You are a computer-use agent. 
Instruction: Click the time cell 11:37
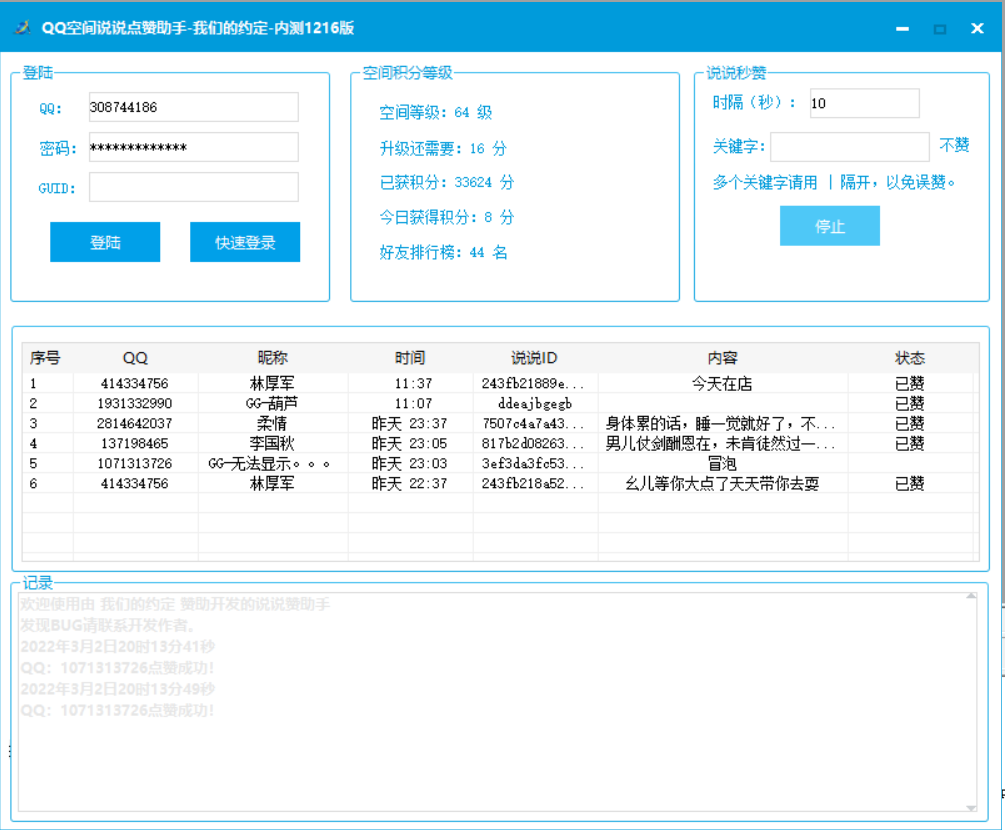point(413,383)
